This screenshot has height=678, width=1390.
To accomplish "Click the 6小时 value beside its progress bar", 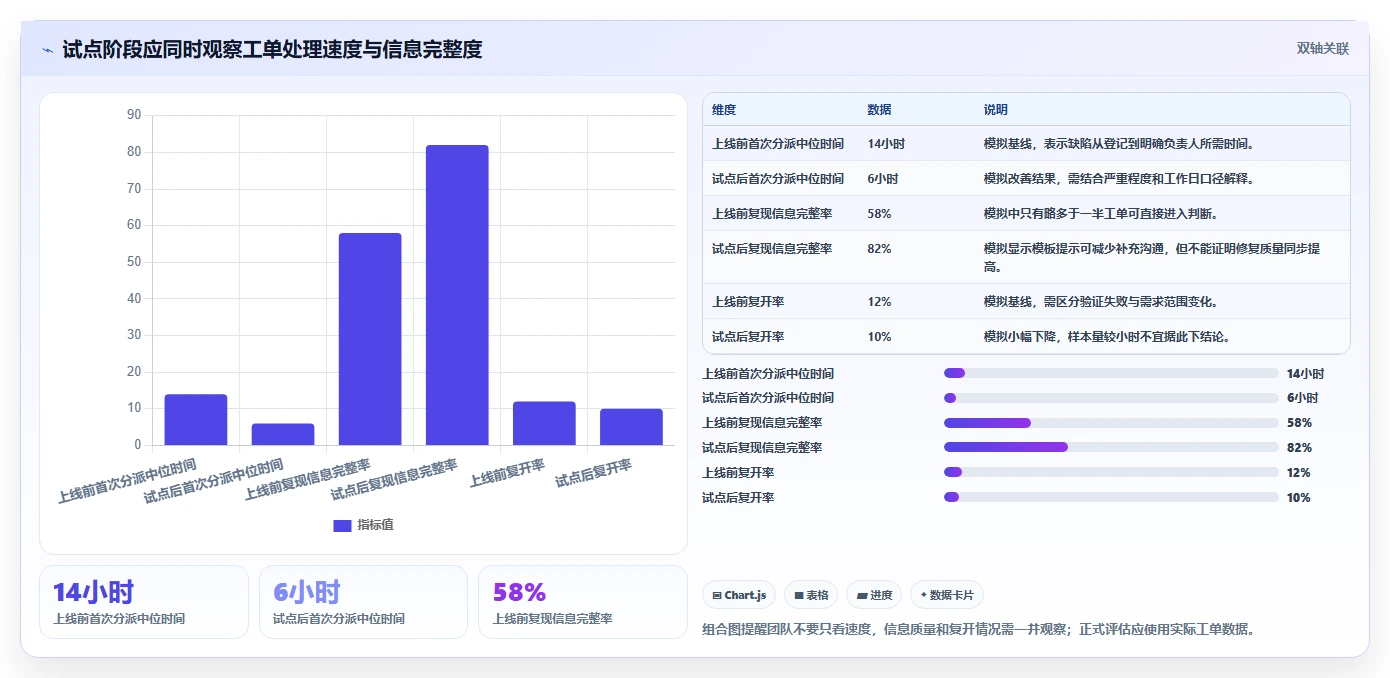I will click(1303, 398).
